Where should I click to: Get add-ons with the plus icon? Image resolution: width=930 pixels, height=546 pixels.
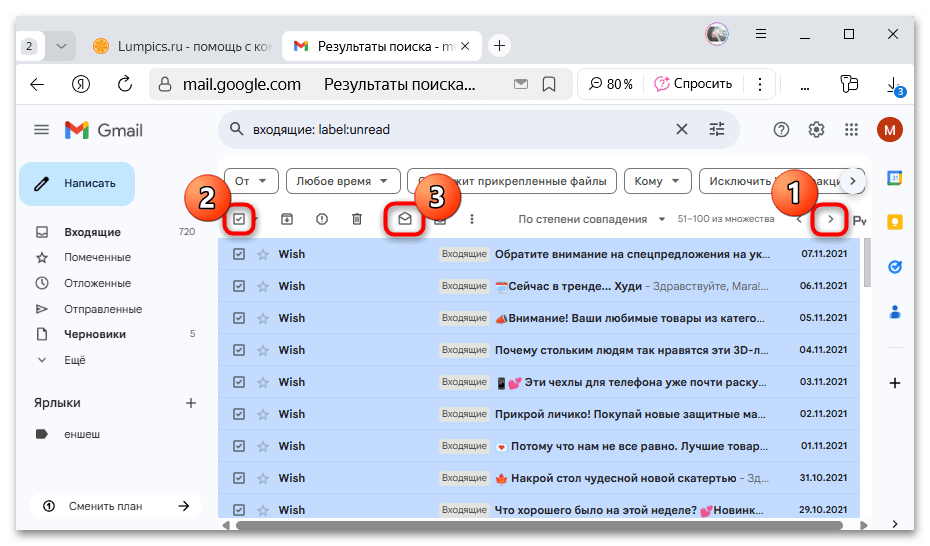click(895, 383)
